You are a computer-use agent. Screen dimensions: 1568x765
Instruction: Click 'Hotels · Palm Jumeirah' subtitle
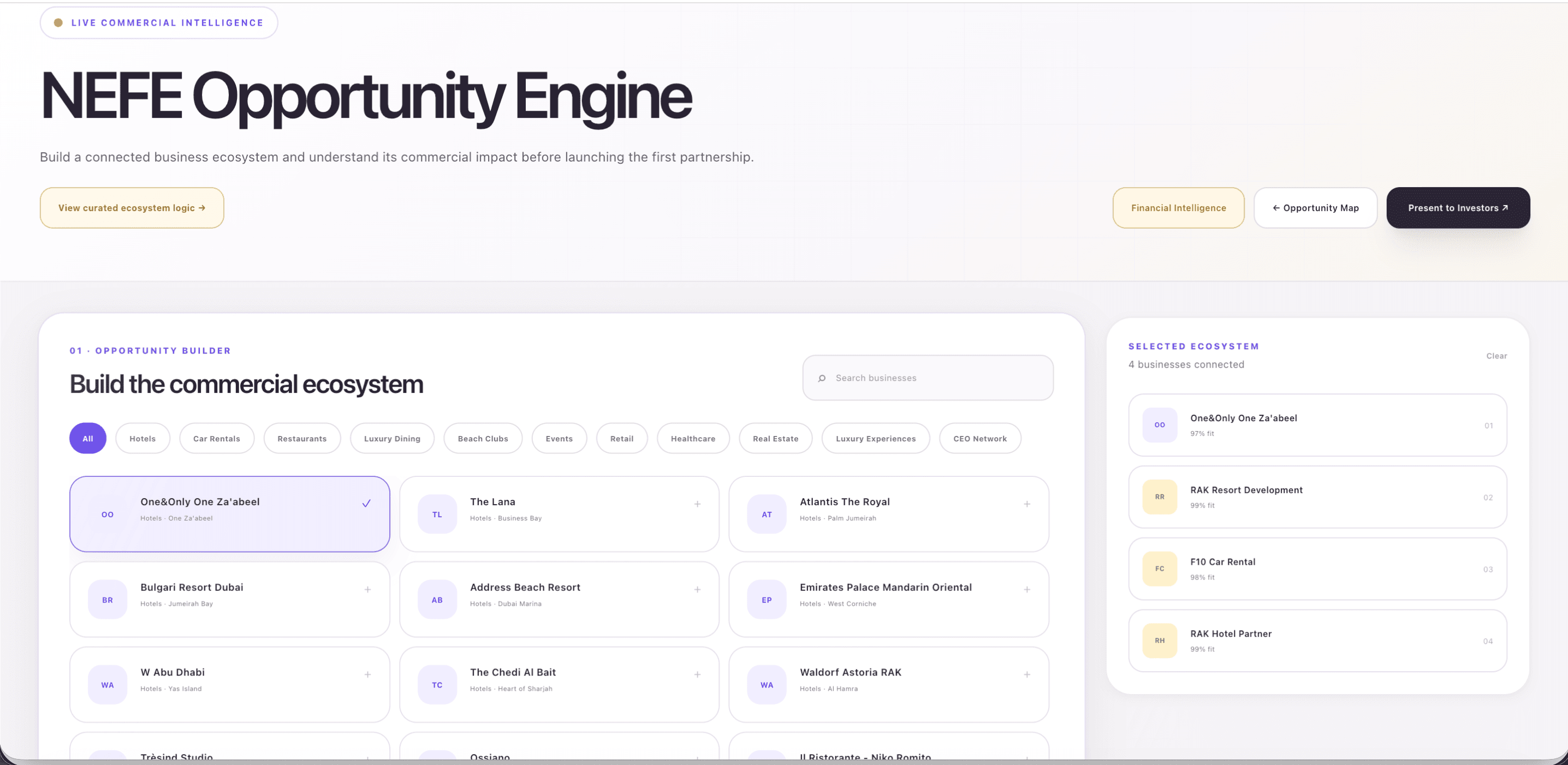pos(838,518)
